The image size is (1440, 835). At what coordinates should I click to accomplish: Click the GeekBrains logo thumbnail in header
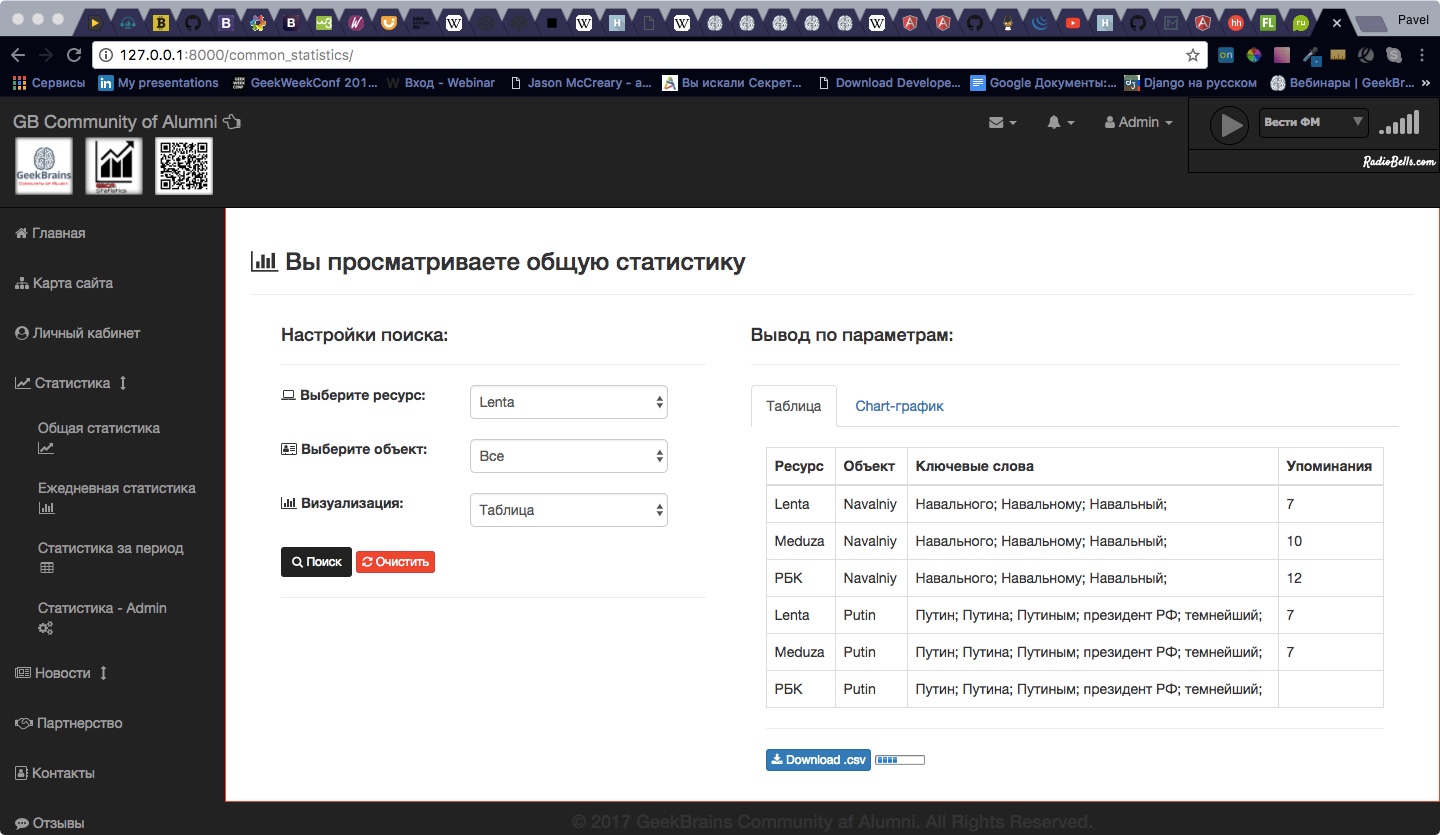[x=44, y=166]
